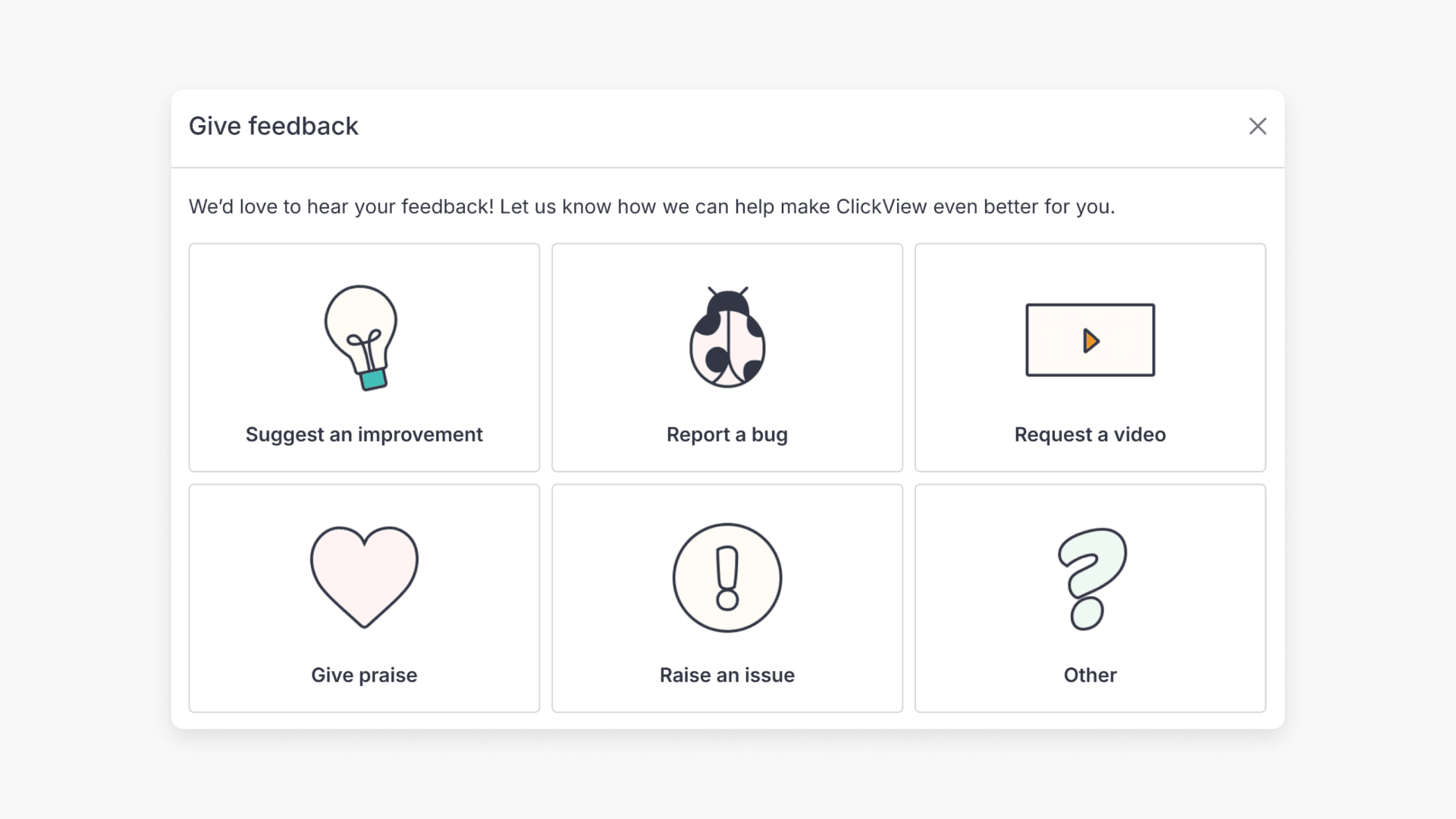Choose the Other feedback category
Image resolution: width=1456 pixels, height=819 pixels.
pos(1090,598)
